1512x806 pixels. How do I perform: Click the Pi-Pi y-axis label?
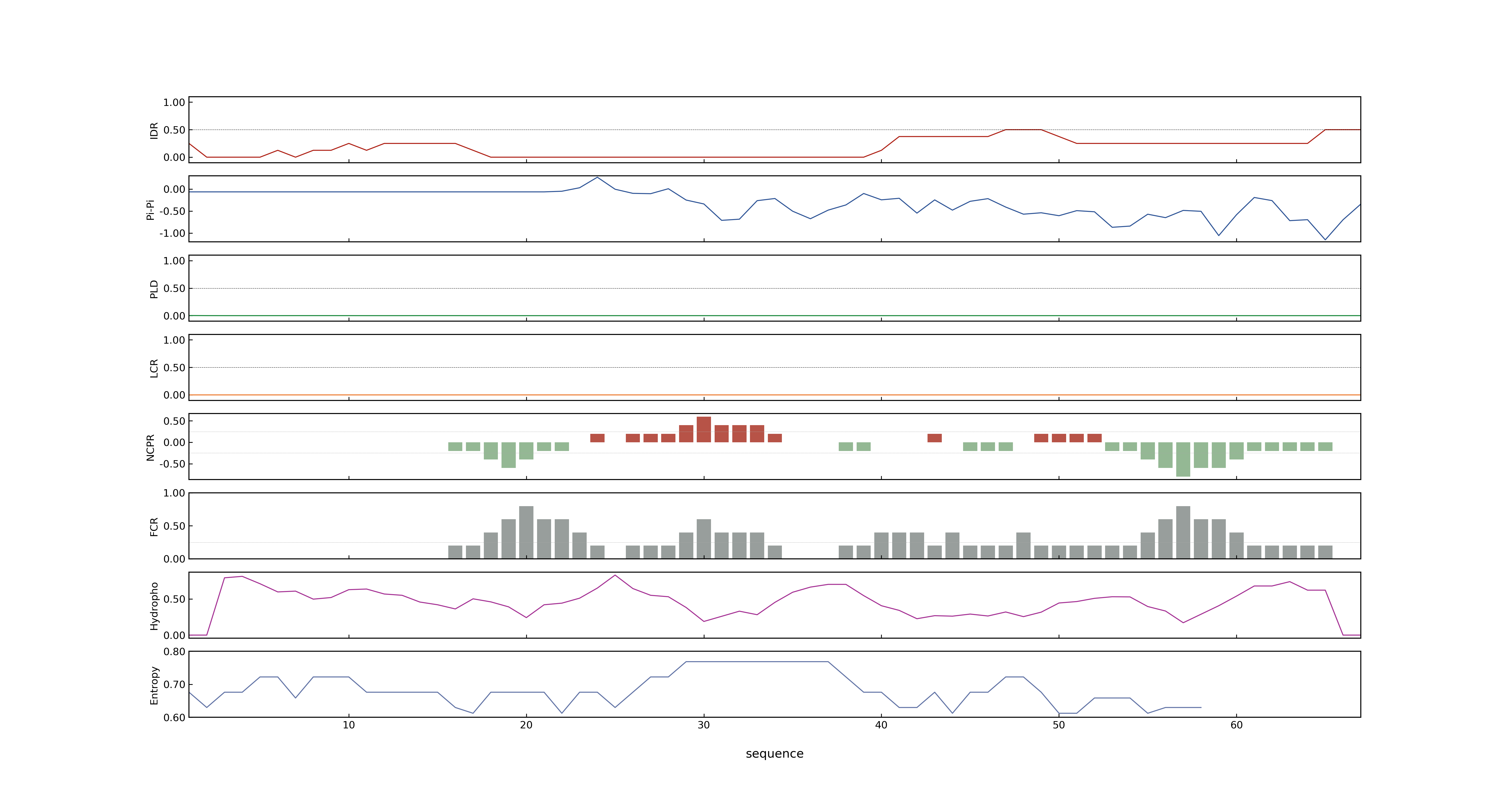point(150,209)
